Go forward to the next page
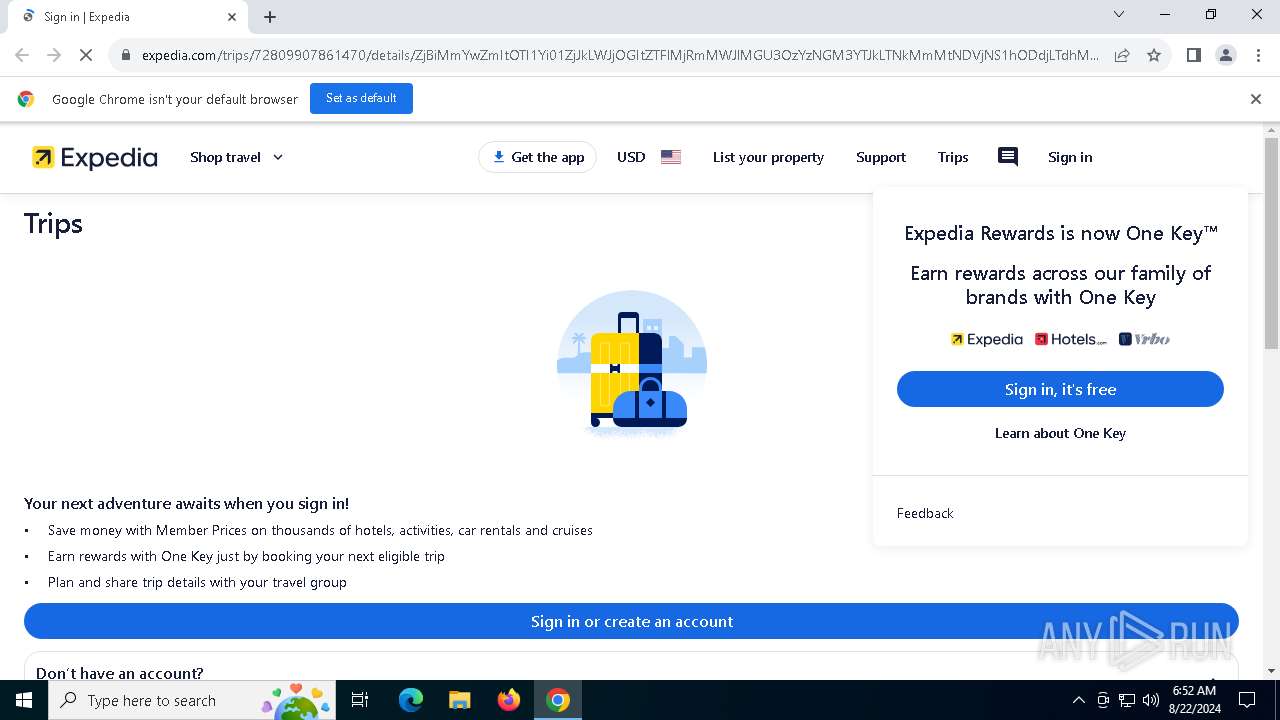The height and width of the screenshot is (720, 1280). click(54, 55)
